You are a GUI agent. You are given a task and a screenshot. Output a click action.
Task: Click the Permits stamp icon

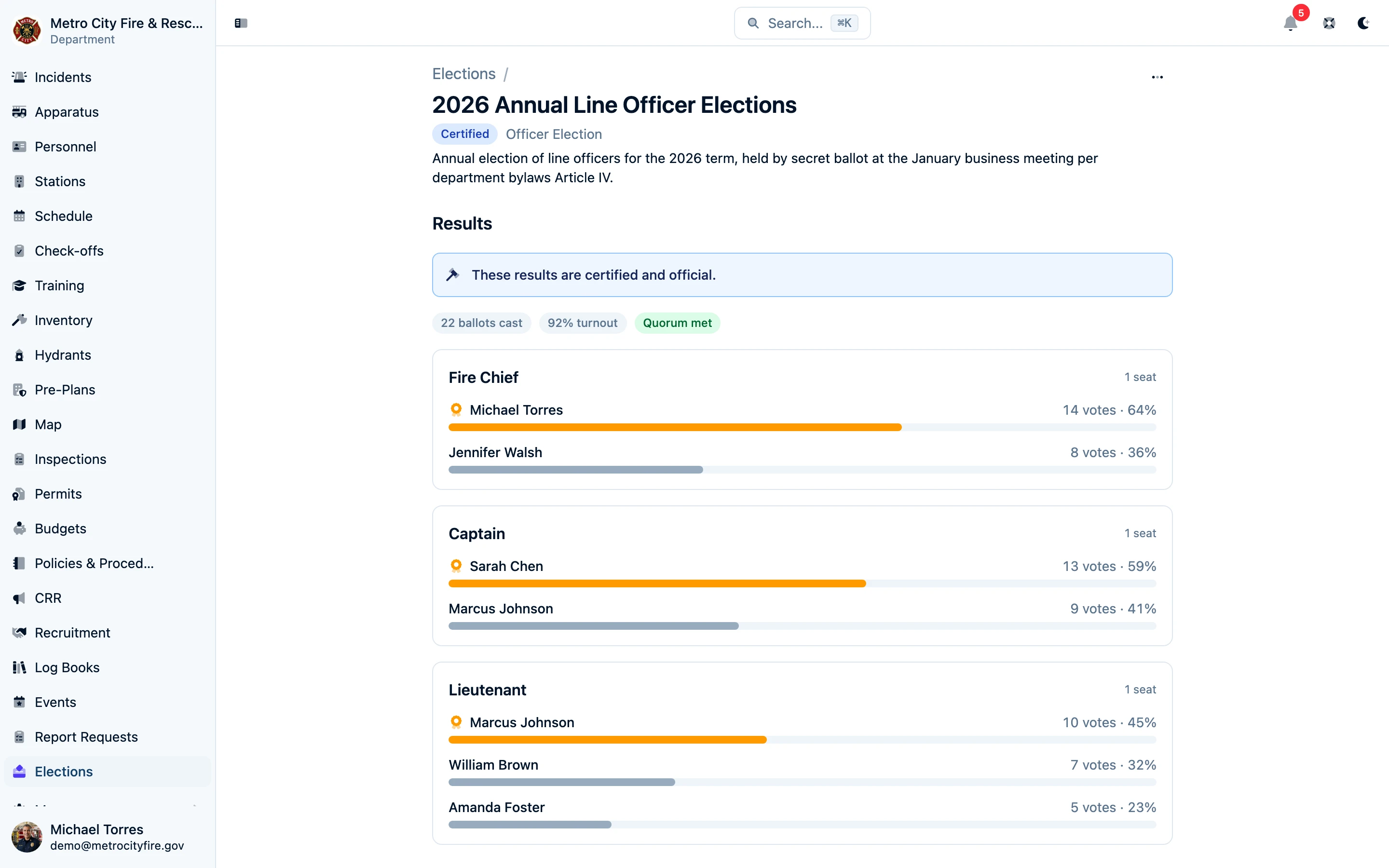[x=19, y=494]
